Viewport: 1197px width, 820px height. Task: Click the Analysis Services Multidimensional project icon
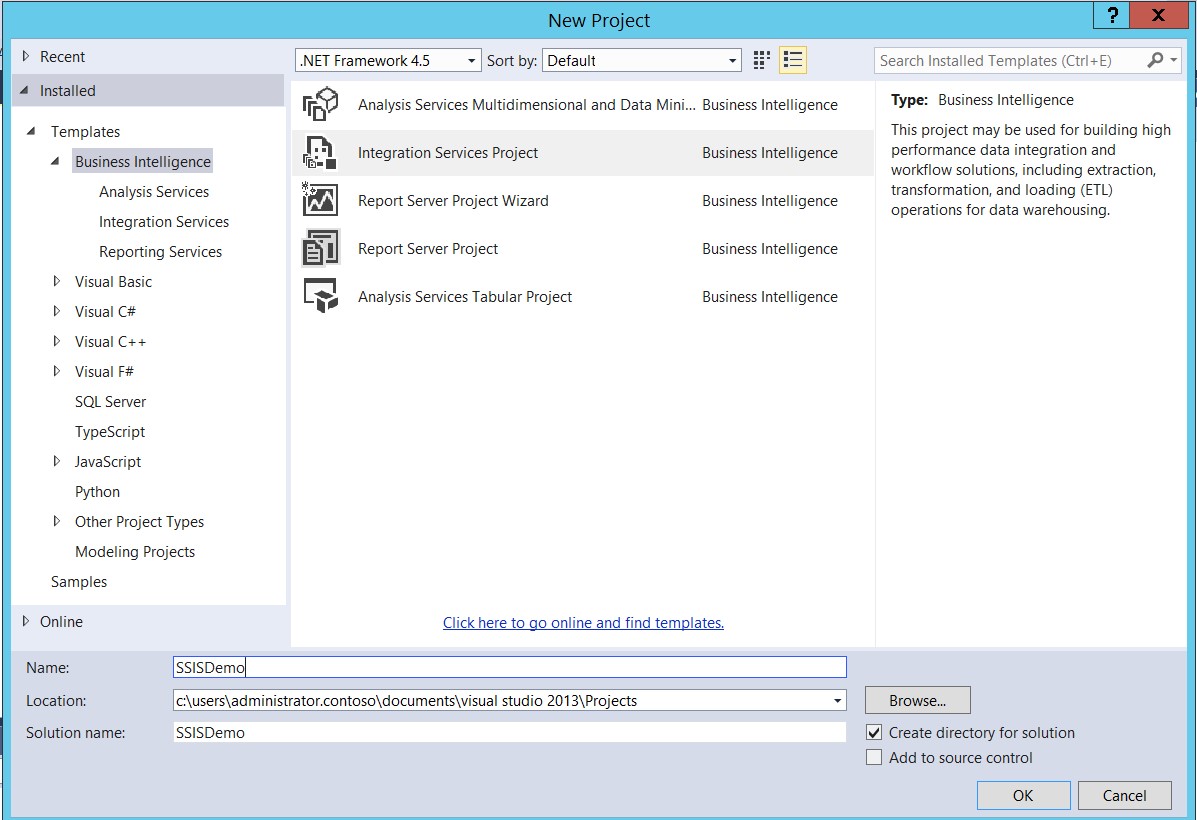(x=321, y=105)
